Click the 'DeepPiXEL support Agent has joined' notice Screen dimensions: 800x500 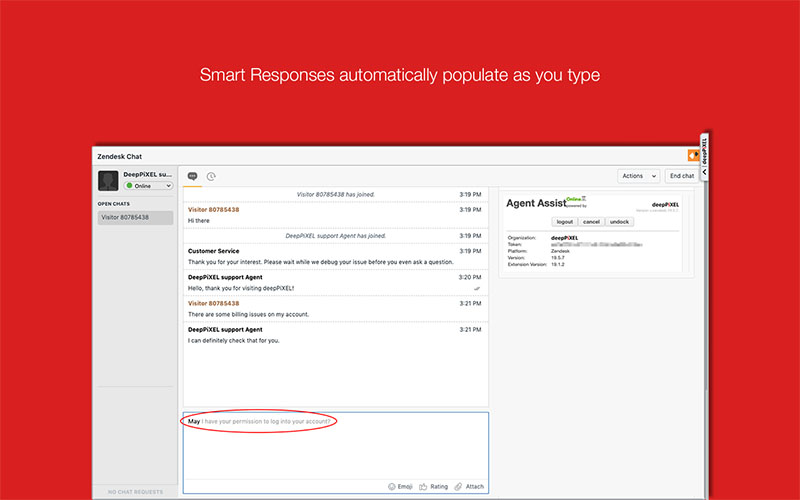click(x=336, y=236)
